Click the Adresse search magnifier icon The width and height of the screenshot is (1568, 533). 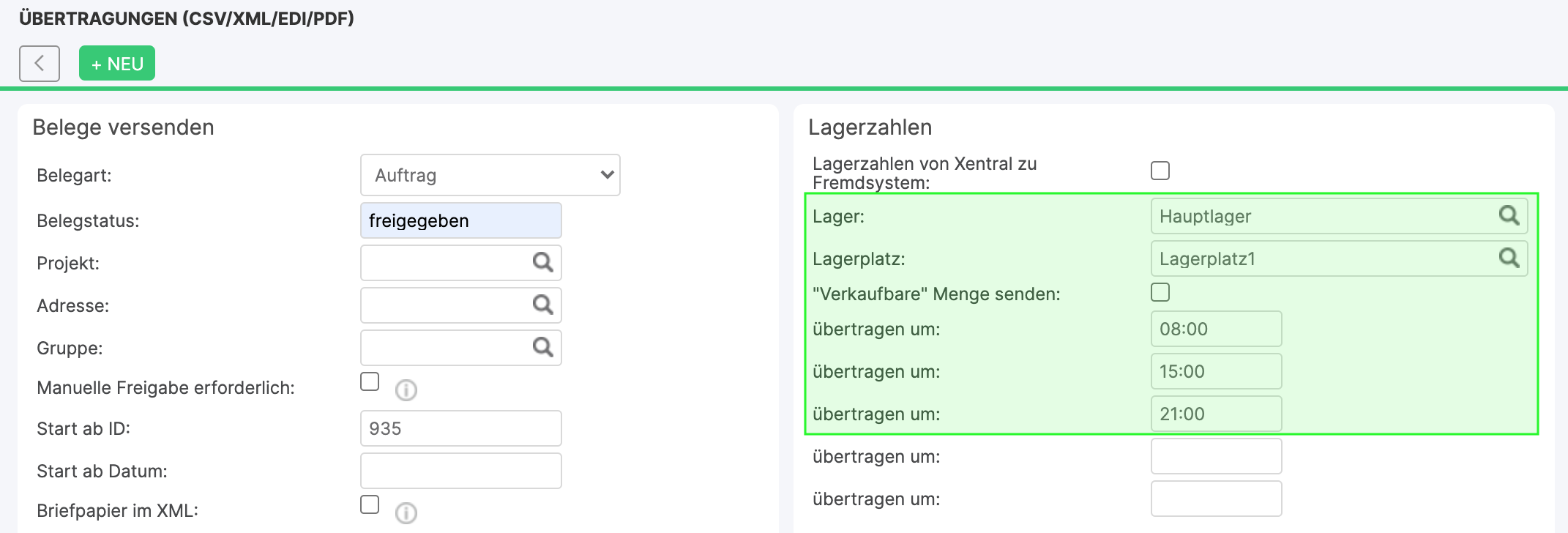[542, 305]
